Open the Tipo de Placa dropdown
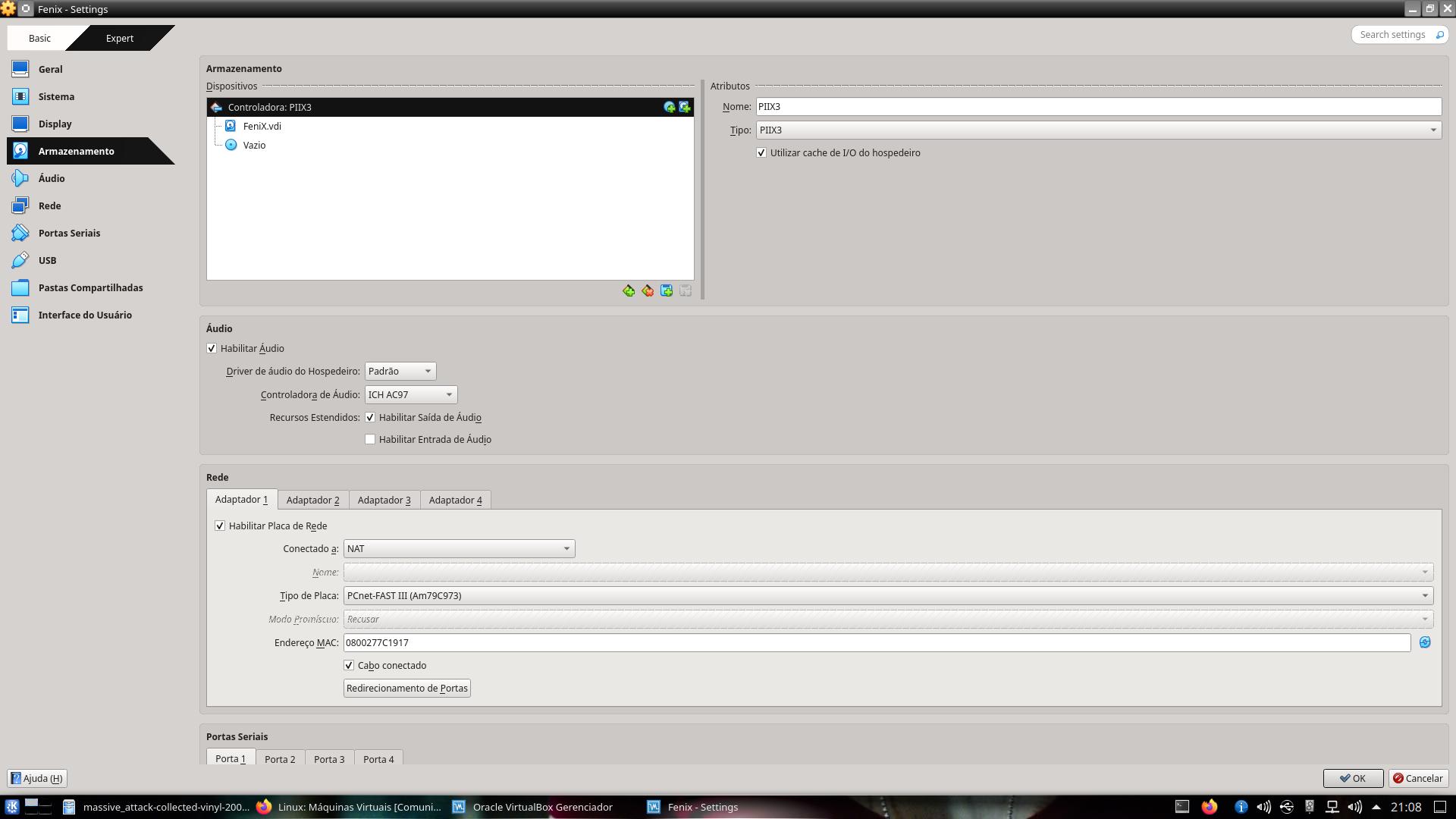This screenshot has width=1456, height=819. pyautogui.click(x=887, y=595)
